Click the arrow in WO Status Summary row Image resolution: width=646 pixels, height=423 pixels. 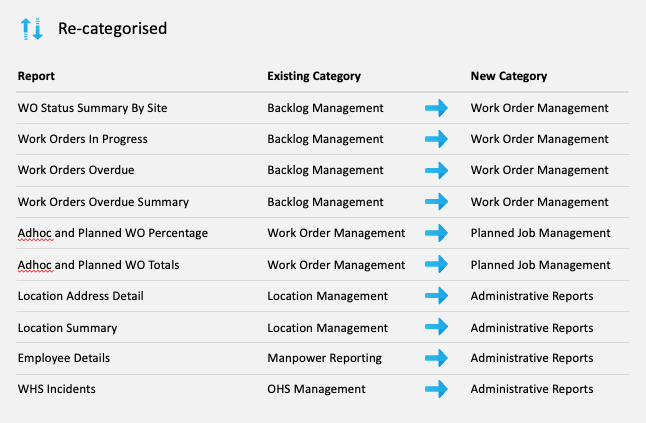click(436, 108)
